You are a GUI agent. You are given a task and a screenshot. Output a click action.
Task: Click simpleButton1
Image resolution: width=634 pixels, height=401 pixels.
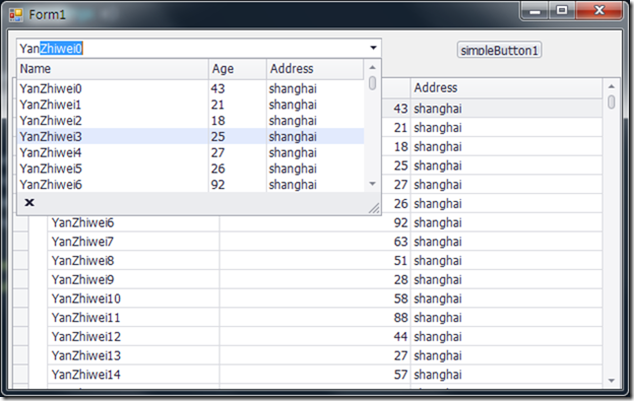[499, 50]
